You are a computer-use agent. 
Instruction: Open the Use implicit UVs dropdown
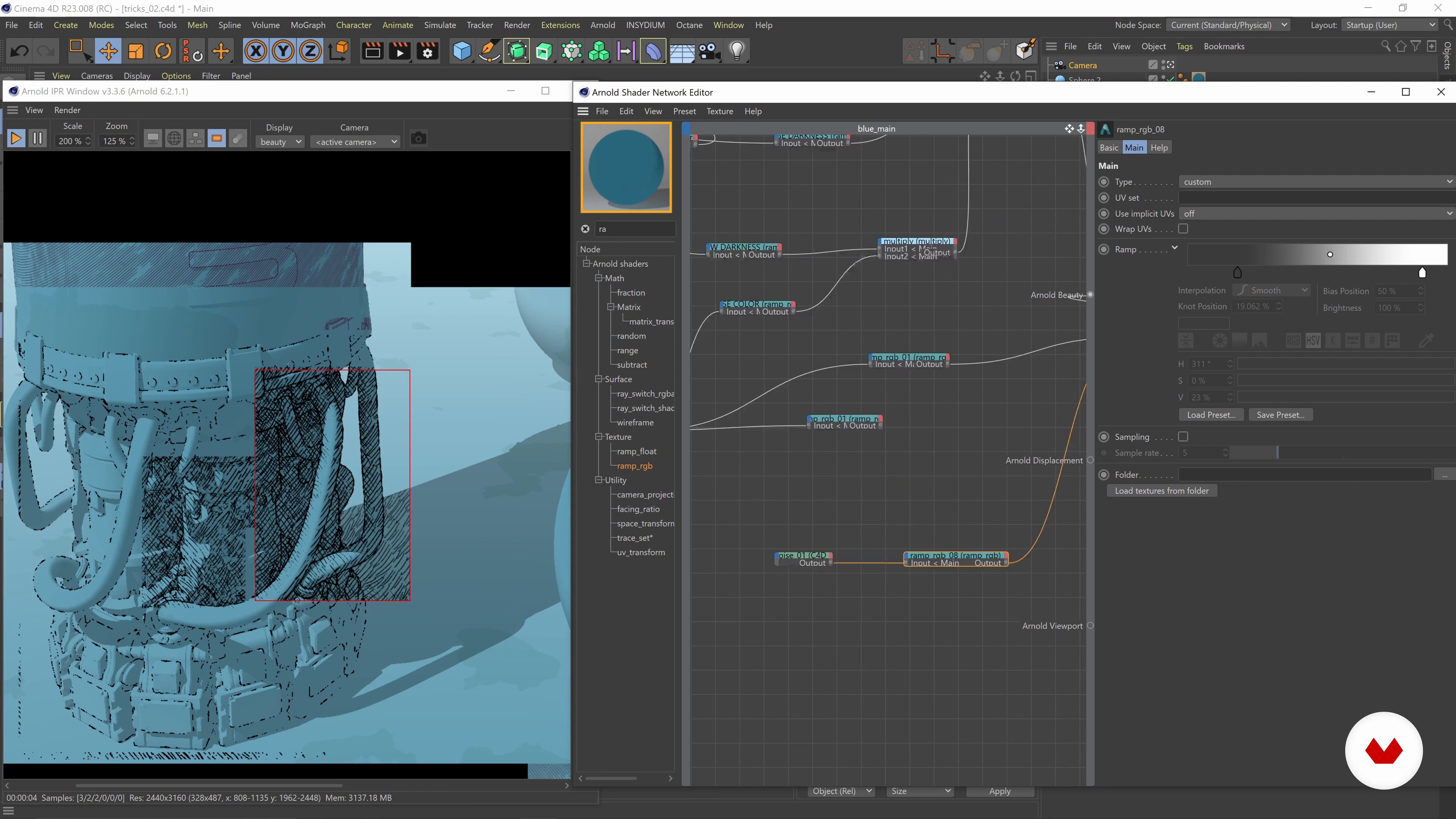pyautogui.click(x=1316, y=213)
